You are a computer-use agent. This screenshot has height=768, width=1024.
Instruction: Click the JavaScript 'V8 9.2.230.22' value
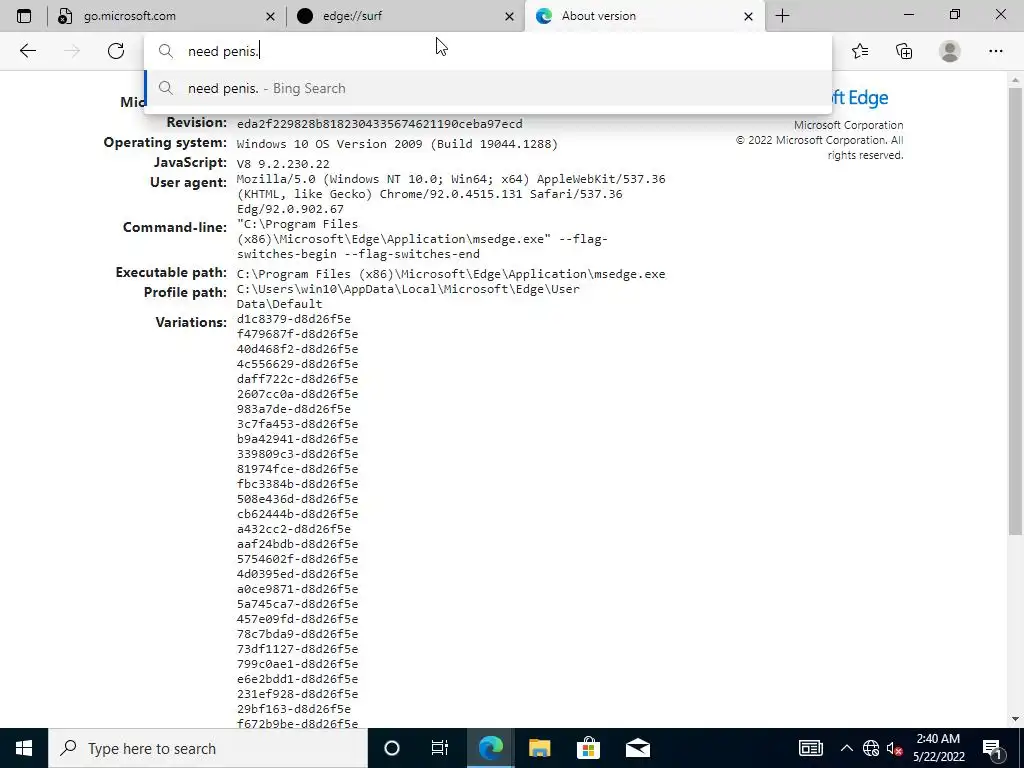[283, 164]
